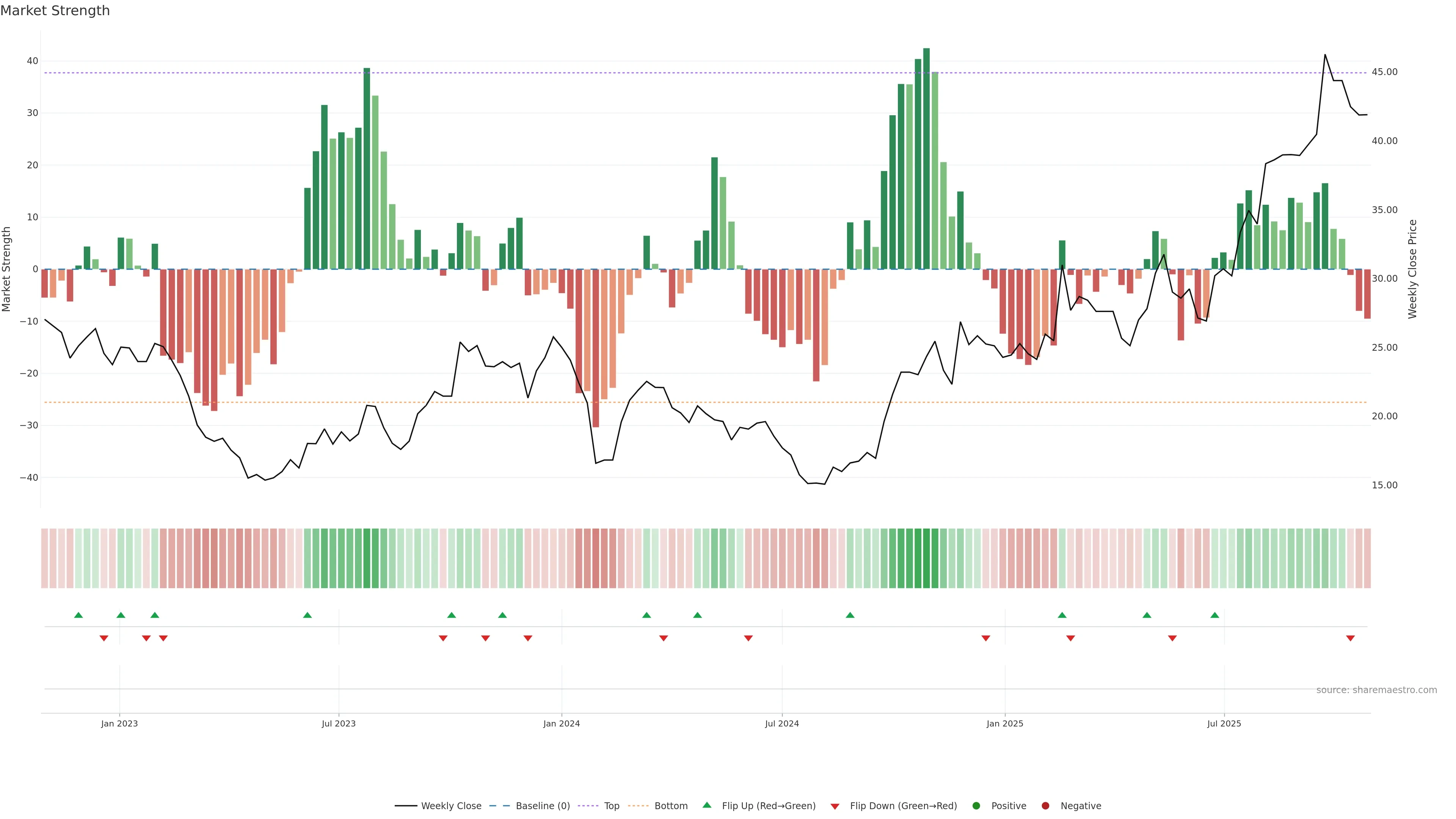The image size is (1456, 819).
Task: Click the darkest green heatmap strip cell
Action: 926,559
